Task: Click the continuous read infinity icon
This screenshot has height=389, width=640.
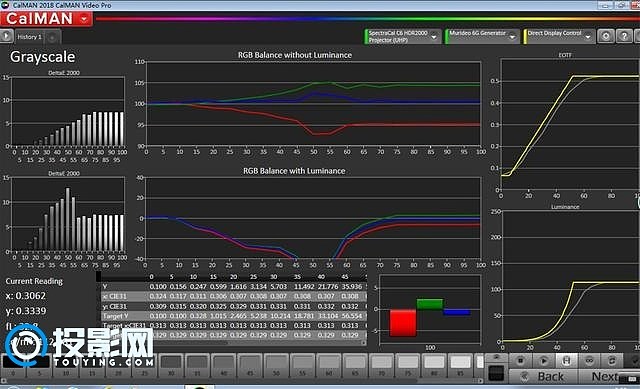Action: point(589,361)
